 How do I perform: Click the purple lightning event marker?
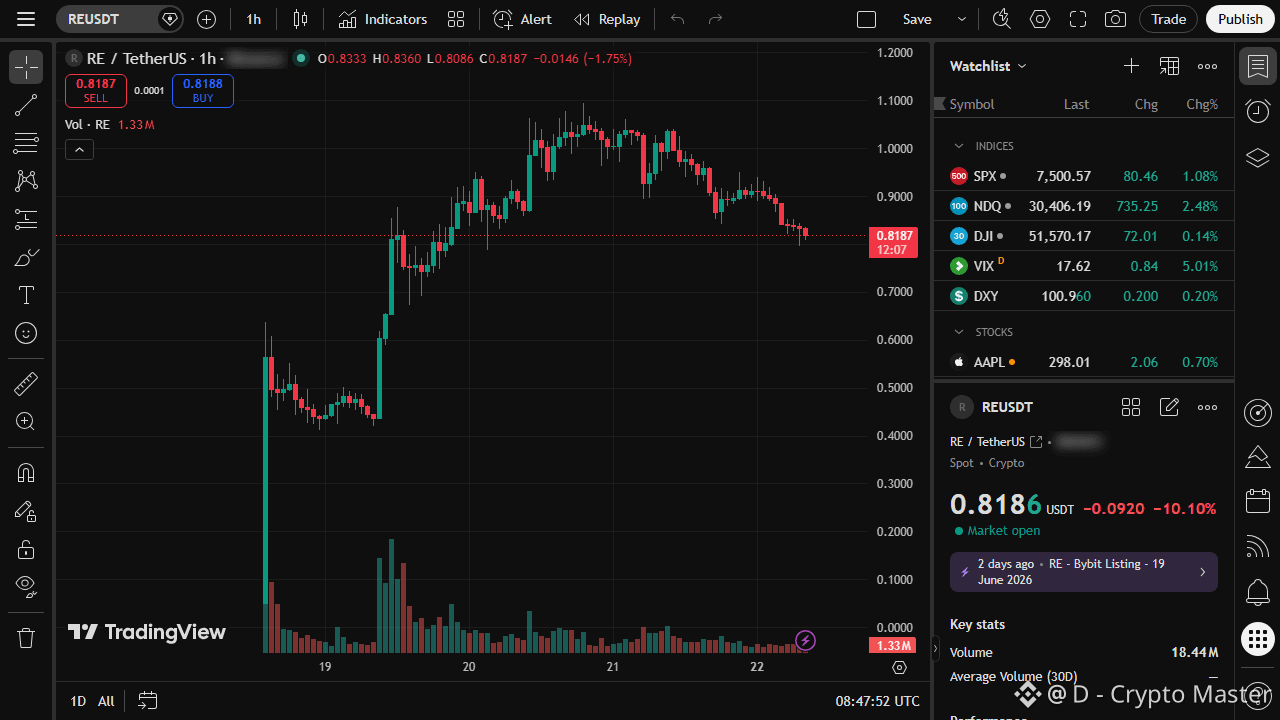click(x=805, y=640)
